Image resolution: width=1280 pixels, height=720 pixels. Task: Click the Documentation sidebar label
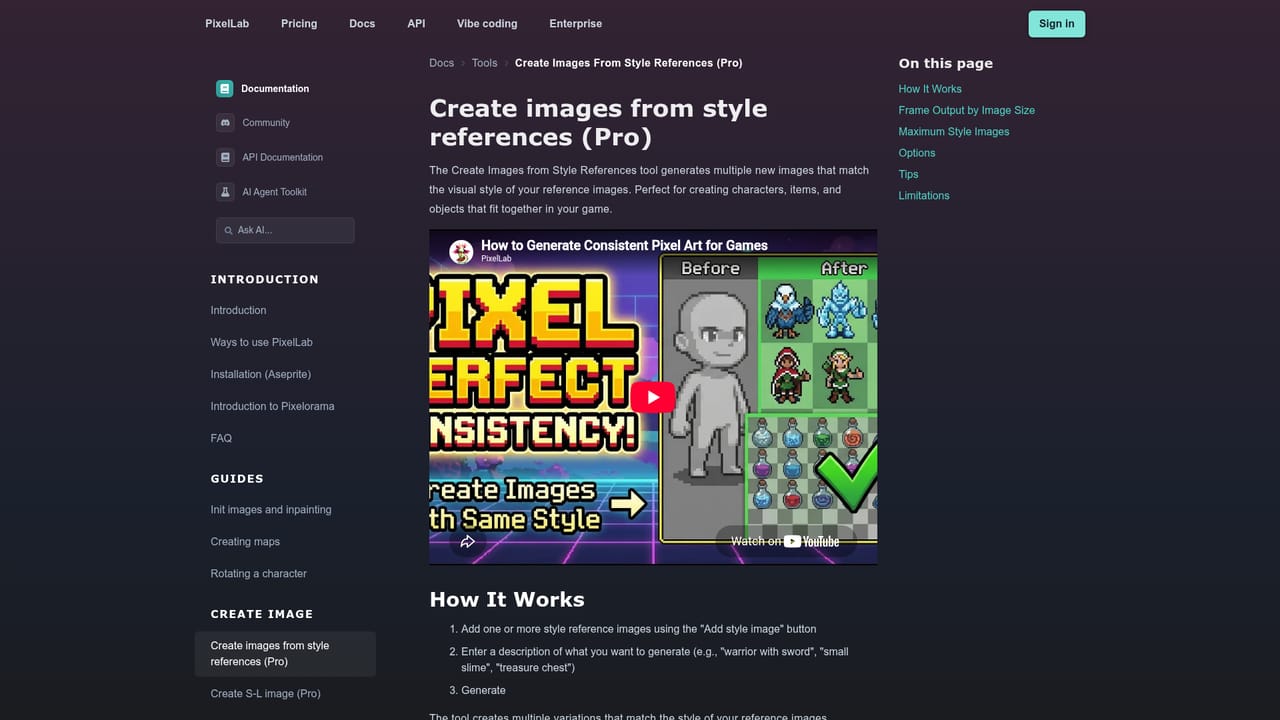275,89
